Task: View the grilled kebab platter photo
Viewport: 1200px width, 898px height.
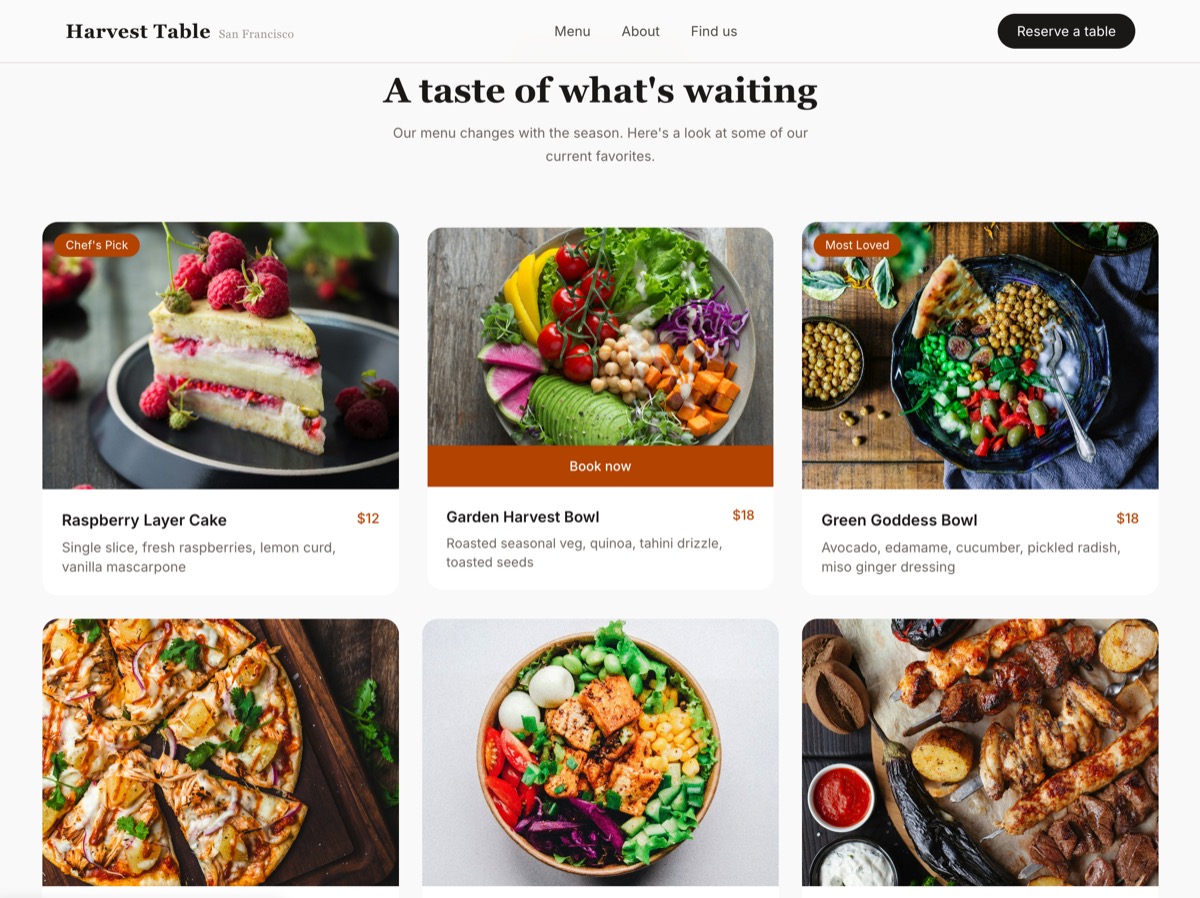Action: pyautogui.click(x=980, y=752)
